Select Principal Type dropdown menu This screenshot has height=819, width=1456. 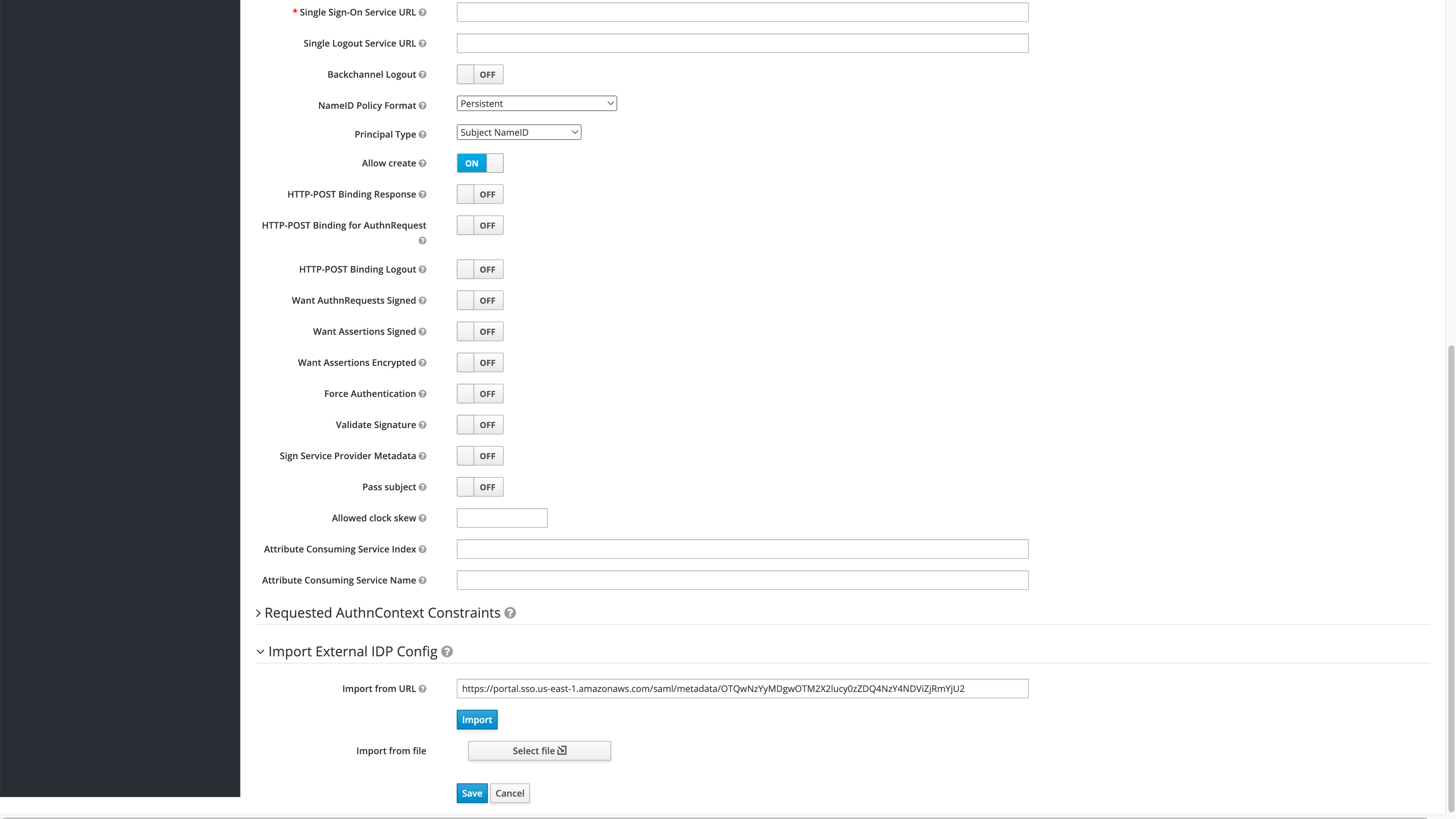[x=519, y=132]
